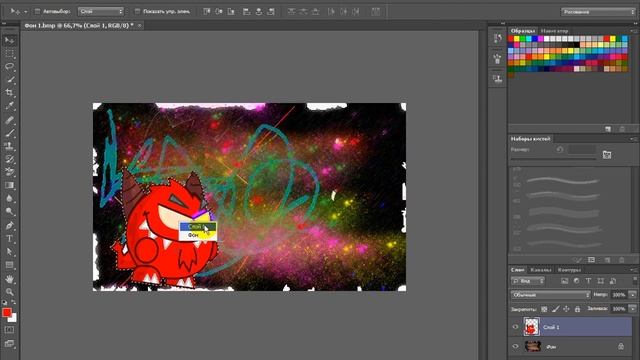Toggle lock image pixels brush icon
Screen dimensions: 640x360
point(555,309)
